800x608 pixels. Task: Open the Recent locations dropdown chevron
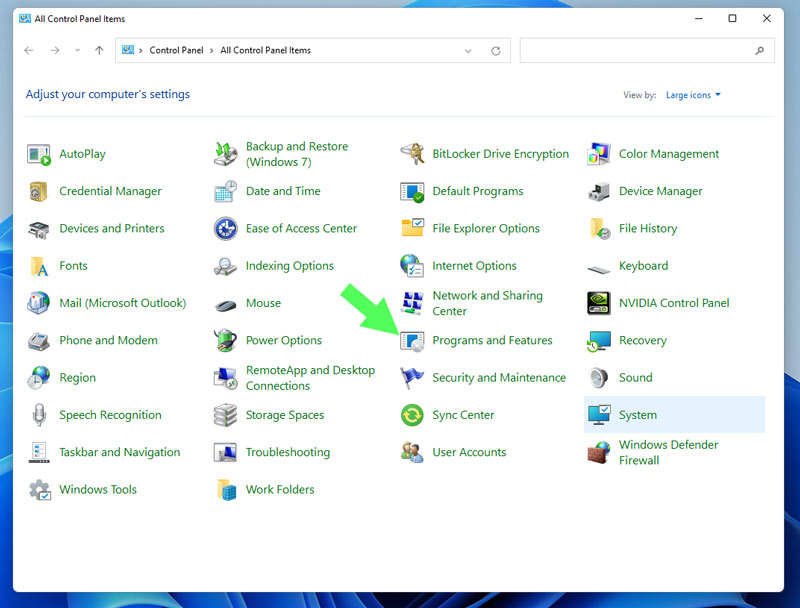pos(77,51)
